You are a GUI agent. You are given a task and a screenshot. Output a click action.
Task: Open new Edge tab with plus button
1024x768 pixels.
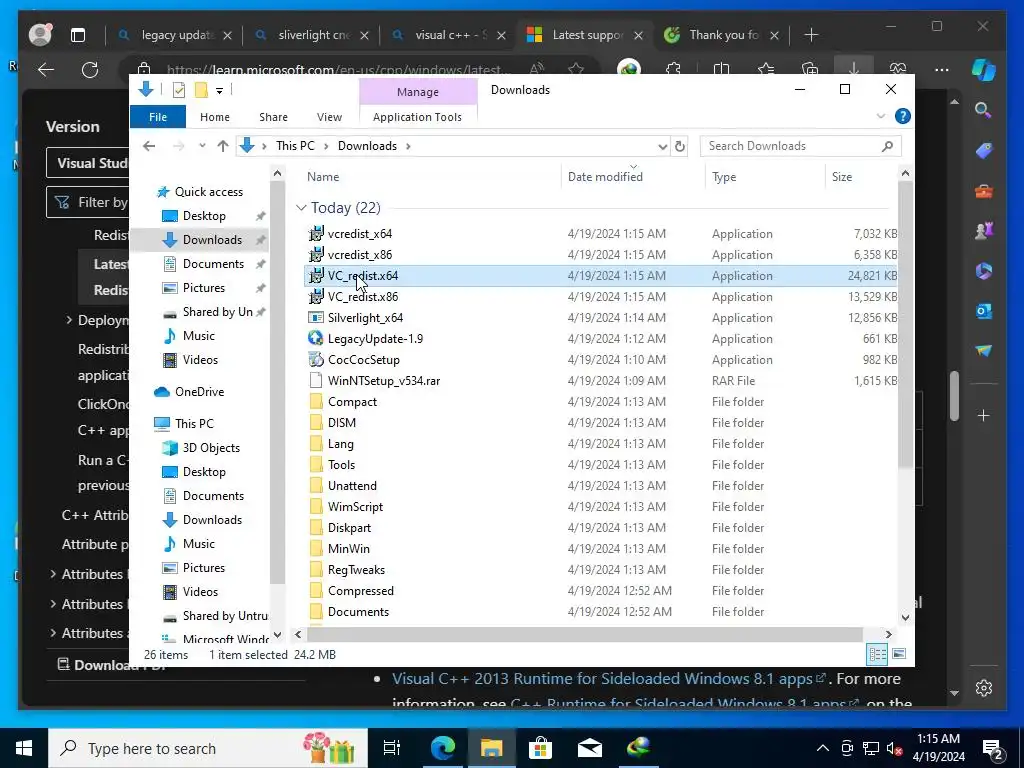(x=811, y=35)
